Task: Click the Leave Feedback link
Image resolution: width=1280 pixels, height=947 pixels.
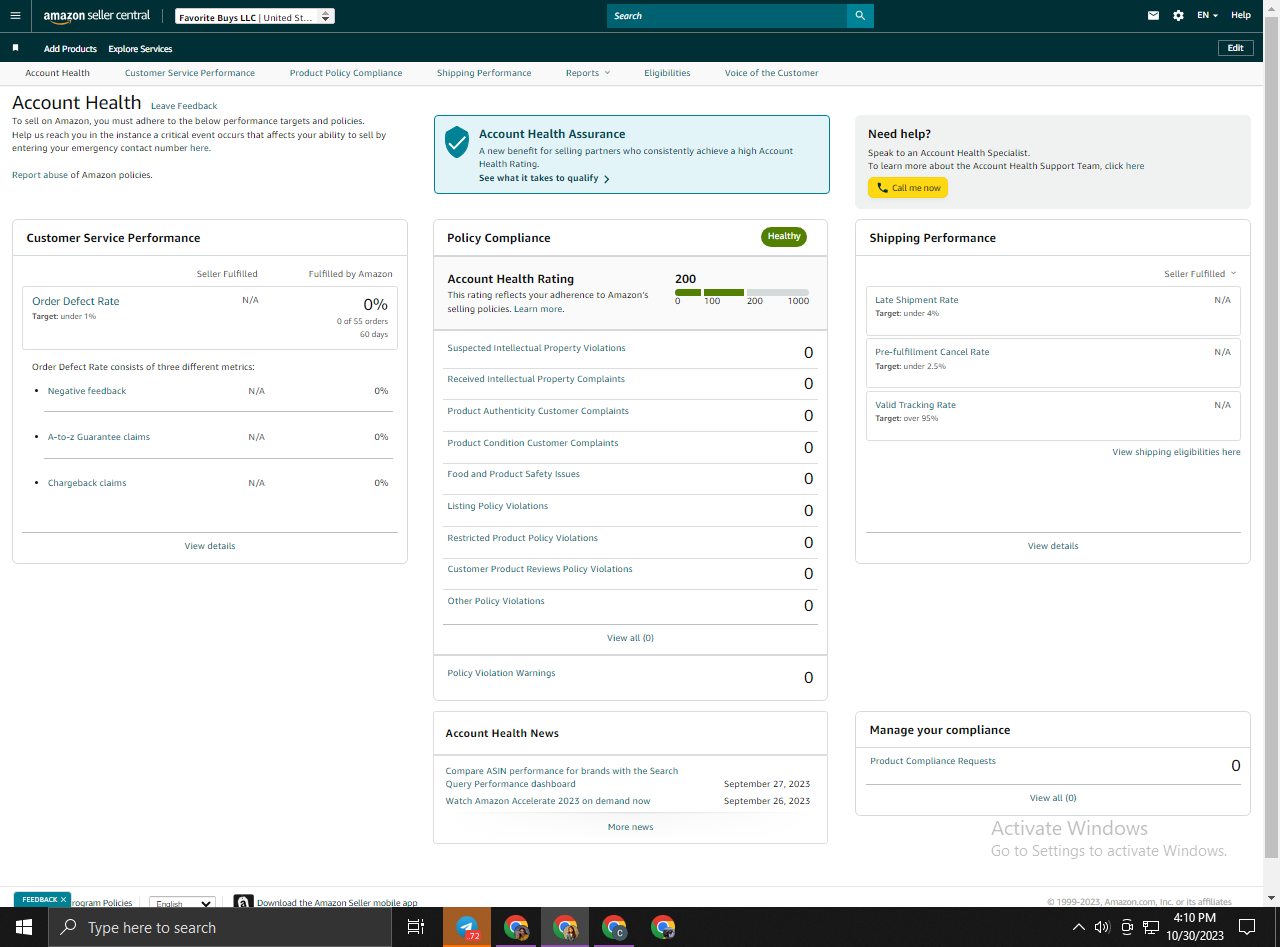Action: [184, 106]
